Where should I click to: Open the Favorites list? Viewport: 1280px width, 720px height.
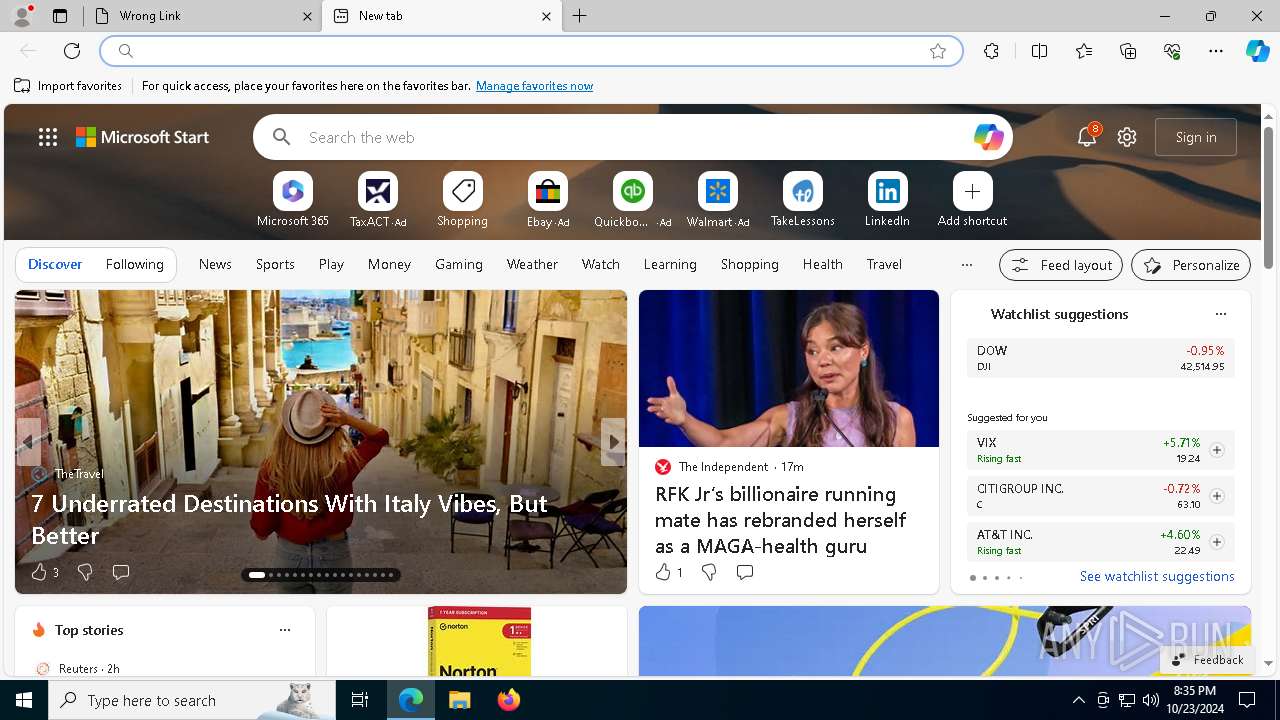[x=1084, y=51]
